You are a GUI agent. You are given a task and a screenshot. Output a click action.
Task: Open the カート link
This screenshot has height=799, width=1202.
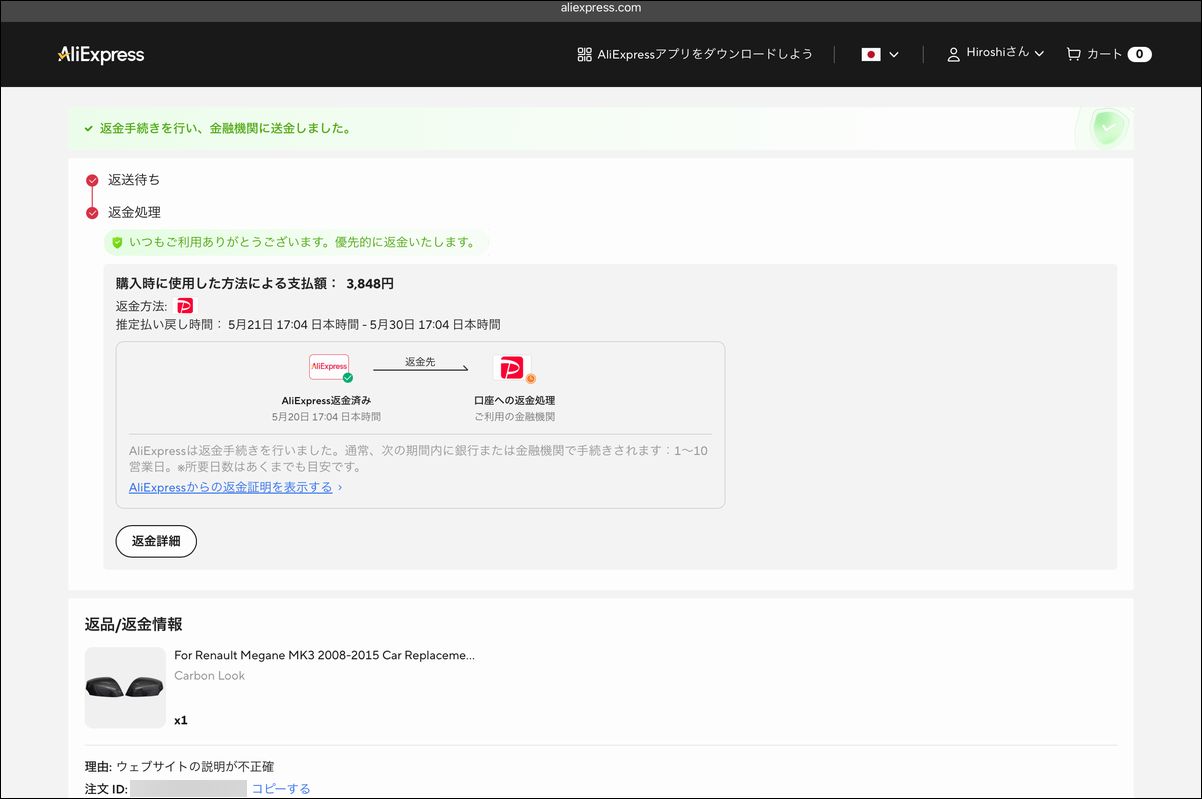point(1105,54)
